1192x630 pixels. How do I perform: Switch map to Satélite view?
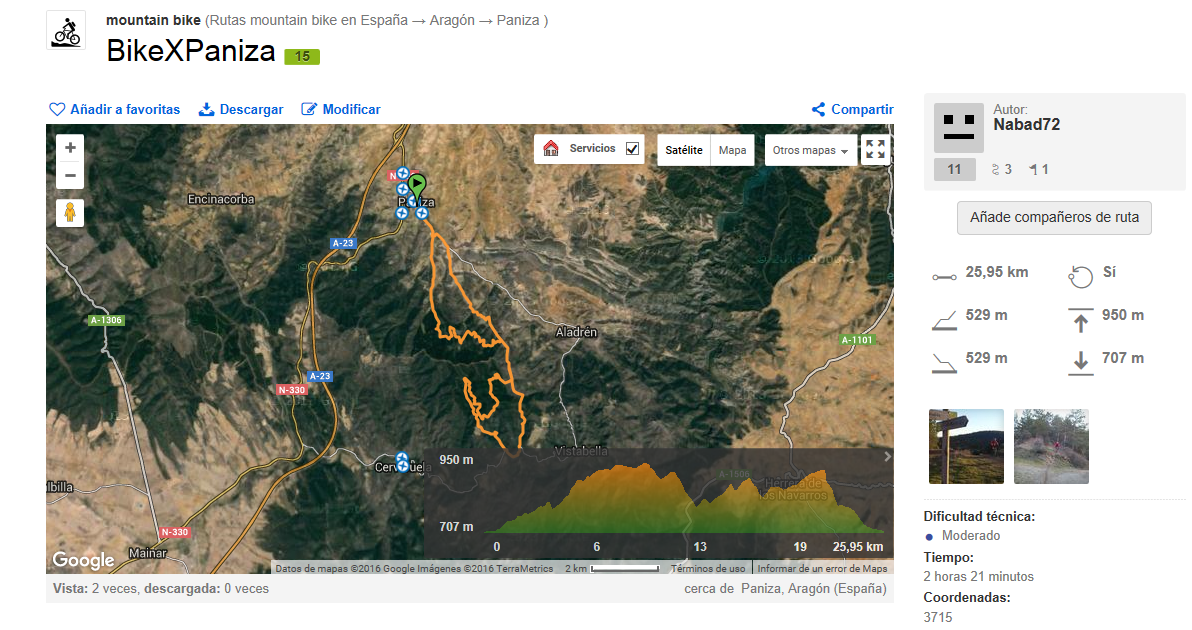pyautogui.click(x=683, y=150)
